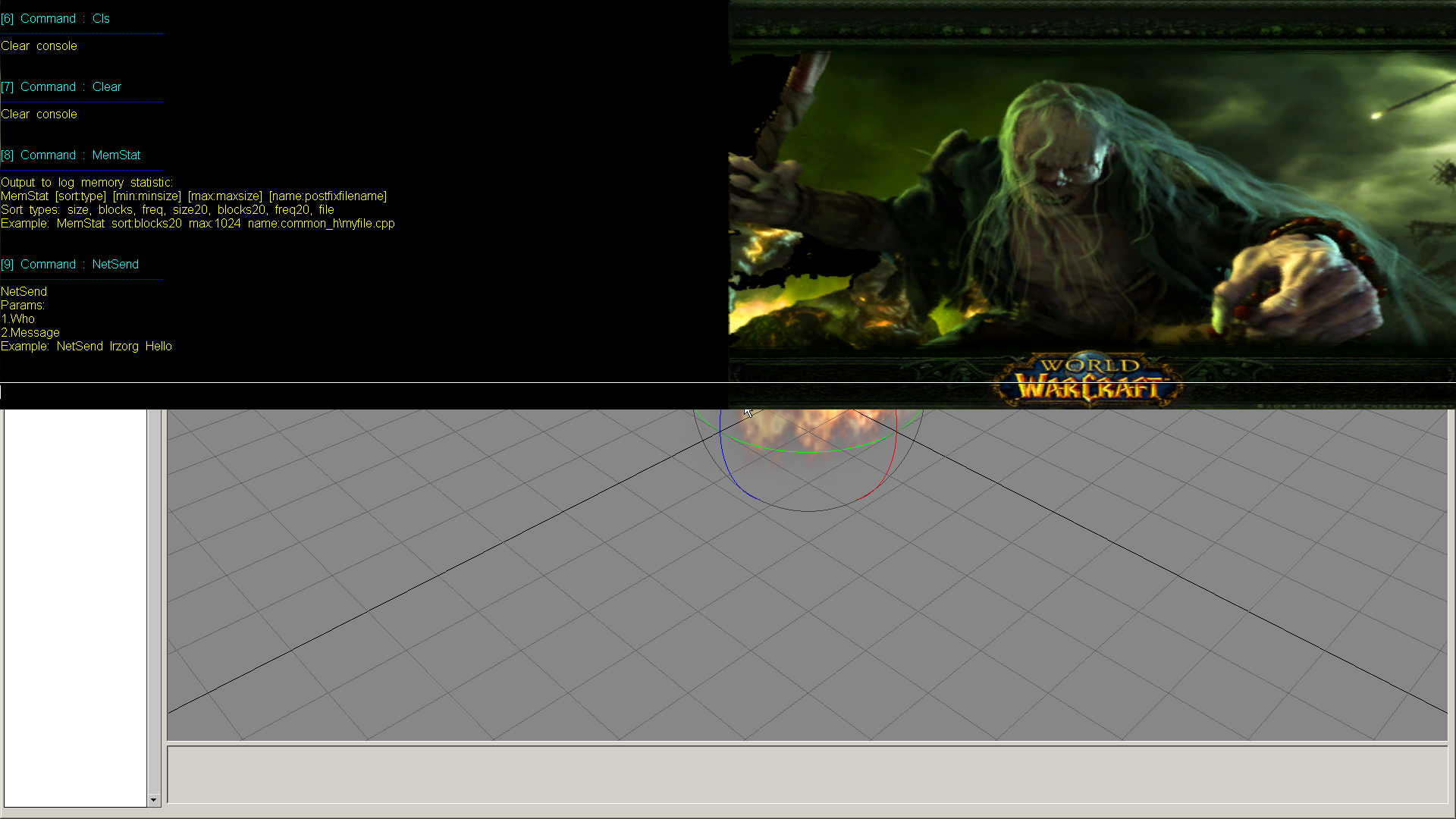Click the '2.Message' parameter line
Image resolution: width=1456 pixels, height=819 pixels.
coord(30,333)
